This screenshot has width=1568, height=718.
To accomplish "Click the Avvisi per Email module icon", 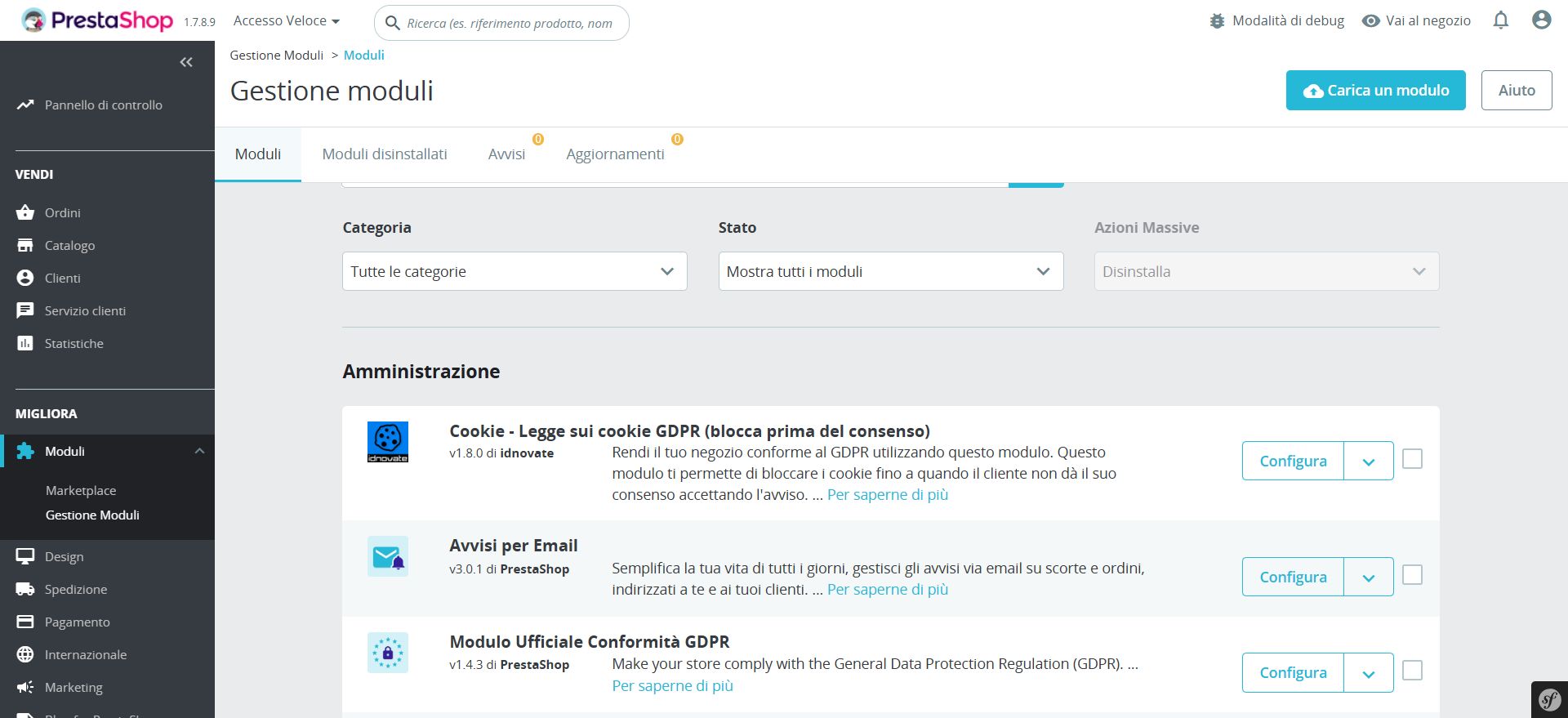I will (x=388, y=556).
